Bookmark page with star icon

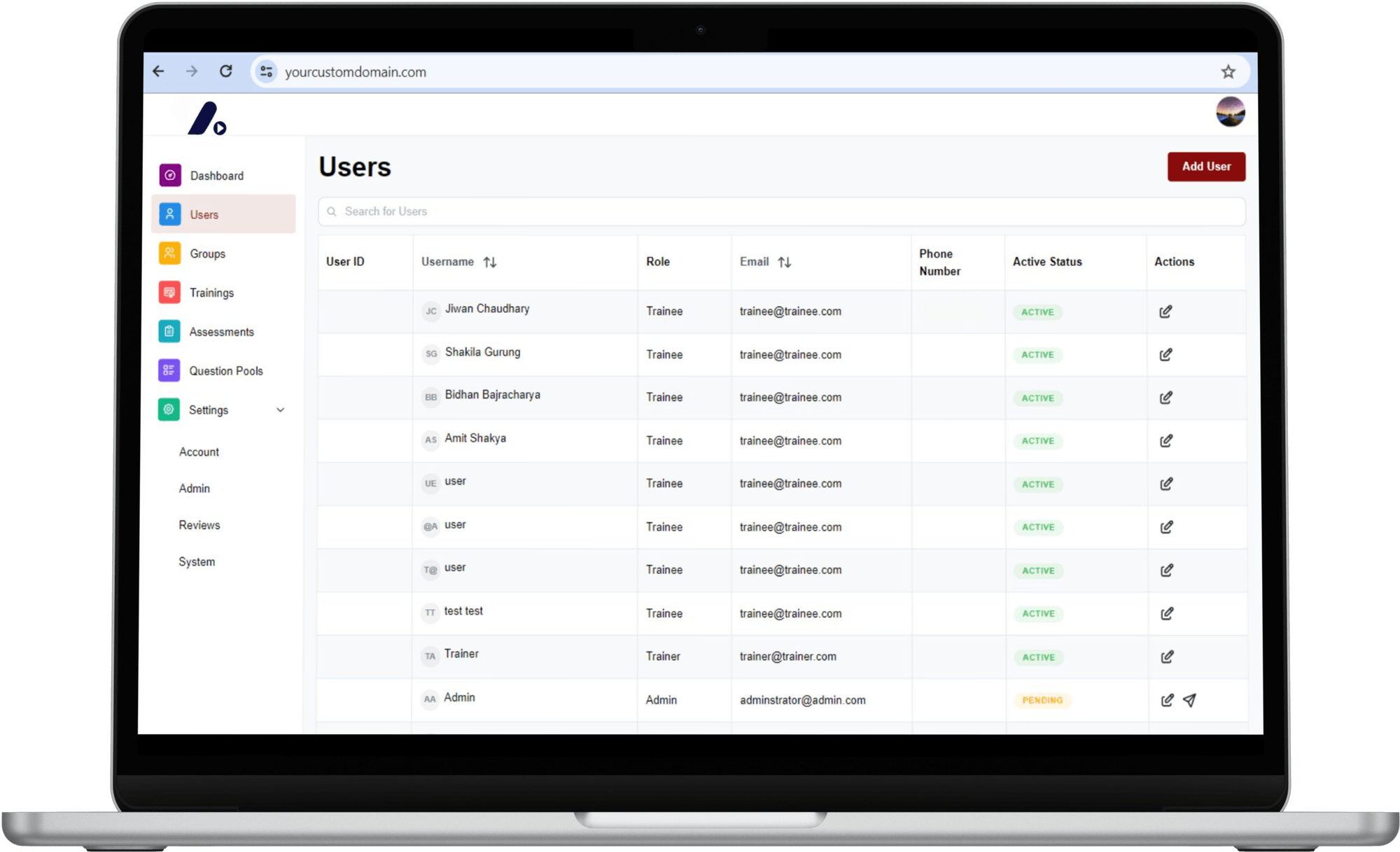(1228, 71)
